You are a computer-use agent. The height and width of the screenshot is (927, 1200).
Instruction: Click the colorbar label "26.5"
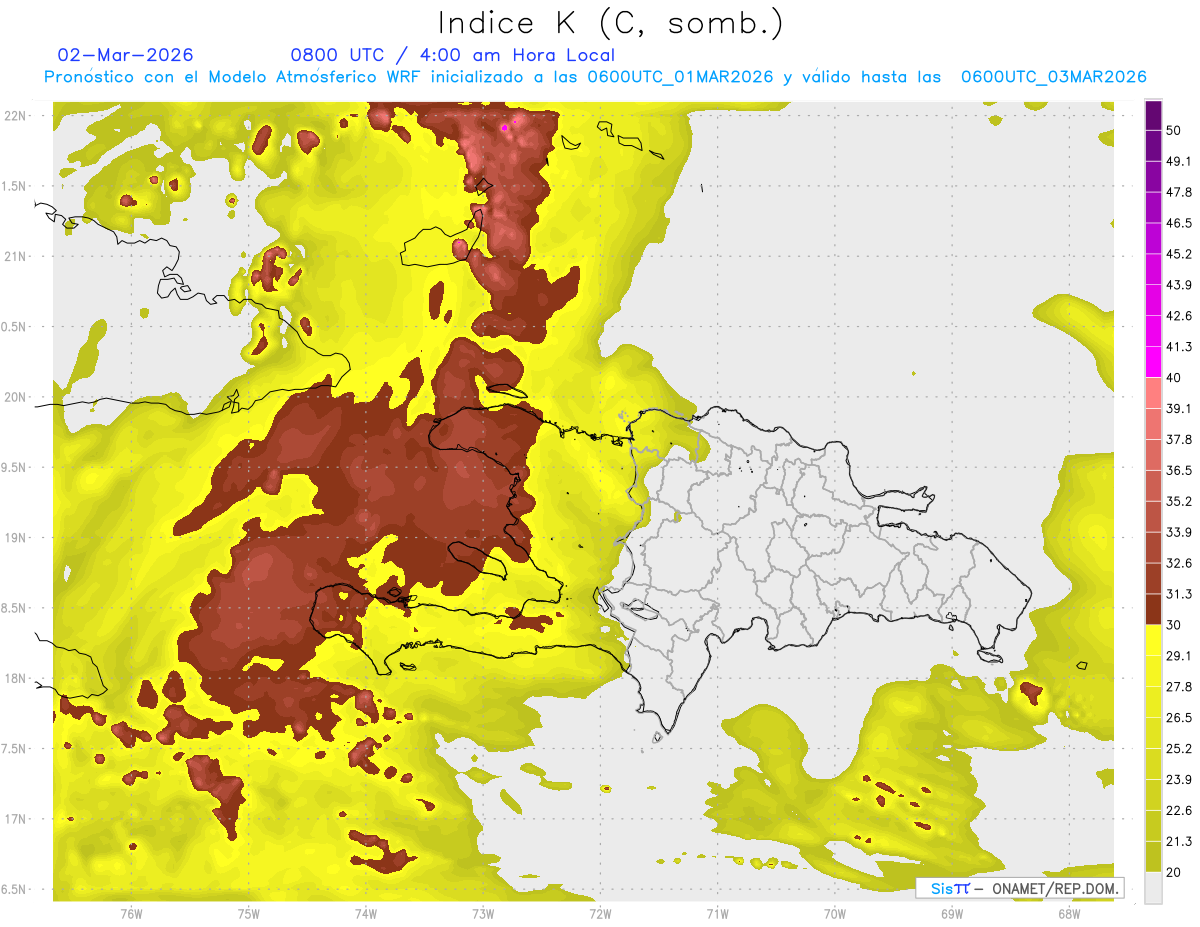pos(1179,717)
